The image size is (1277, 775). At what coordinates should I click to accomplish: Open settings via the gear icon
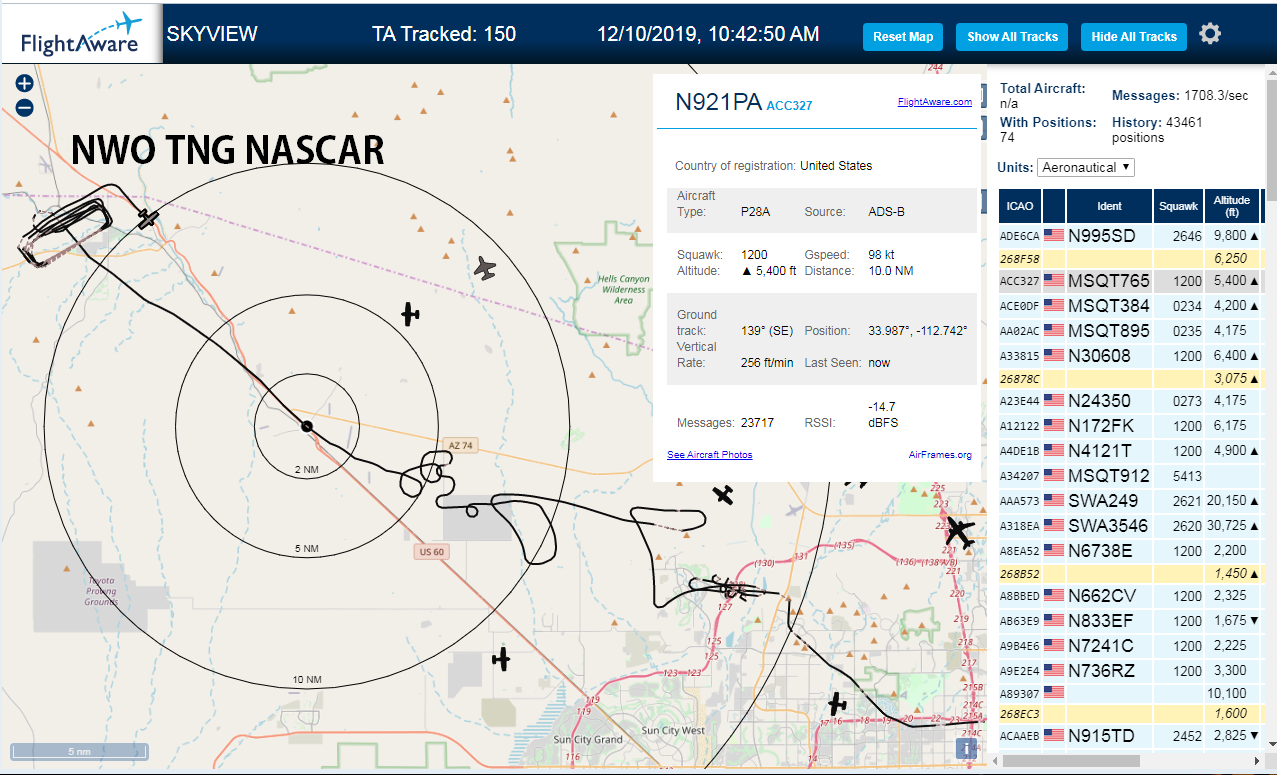point(1210,34)
